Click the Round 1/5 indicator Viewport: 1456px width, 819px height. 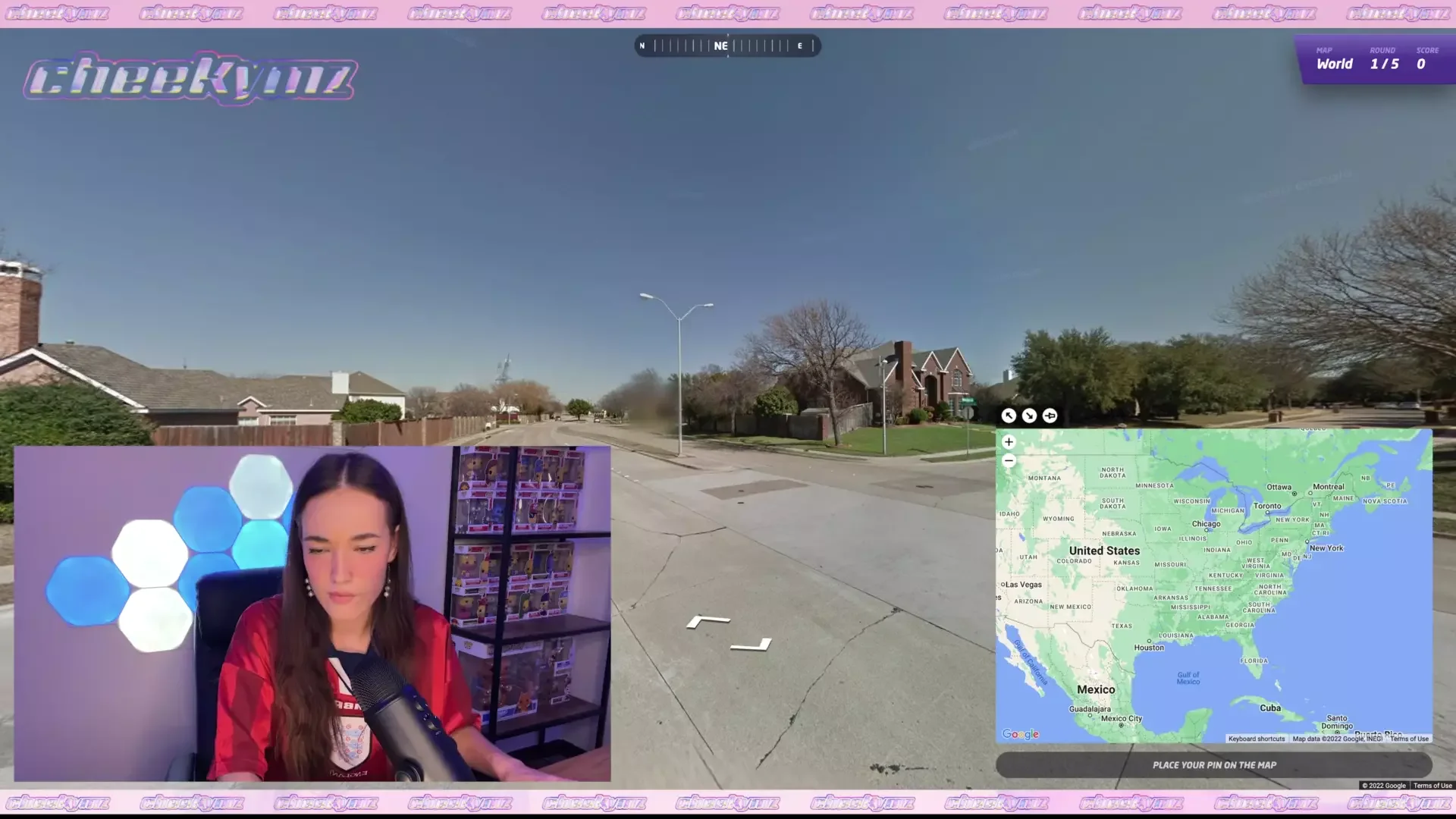(x=1384, y=64)
